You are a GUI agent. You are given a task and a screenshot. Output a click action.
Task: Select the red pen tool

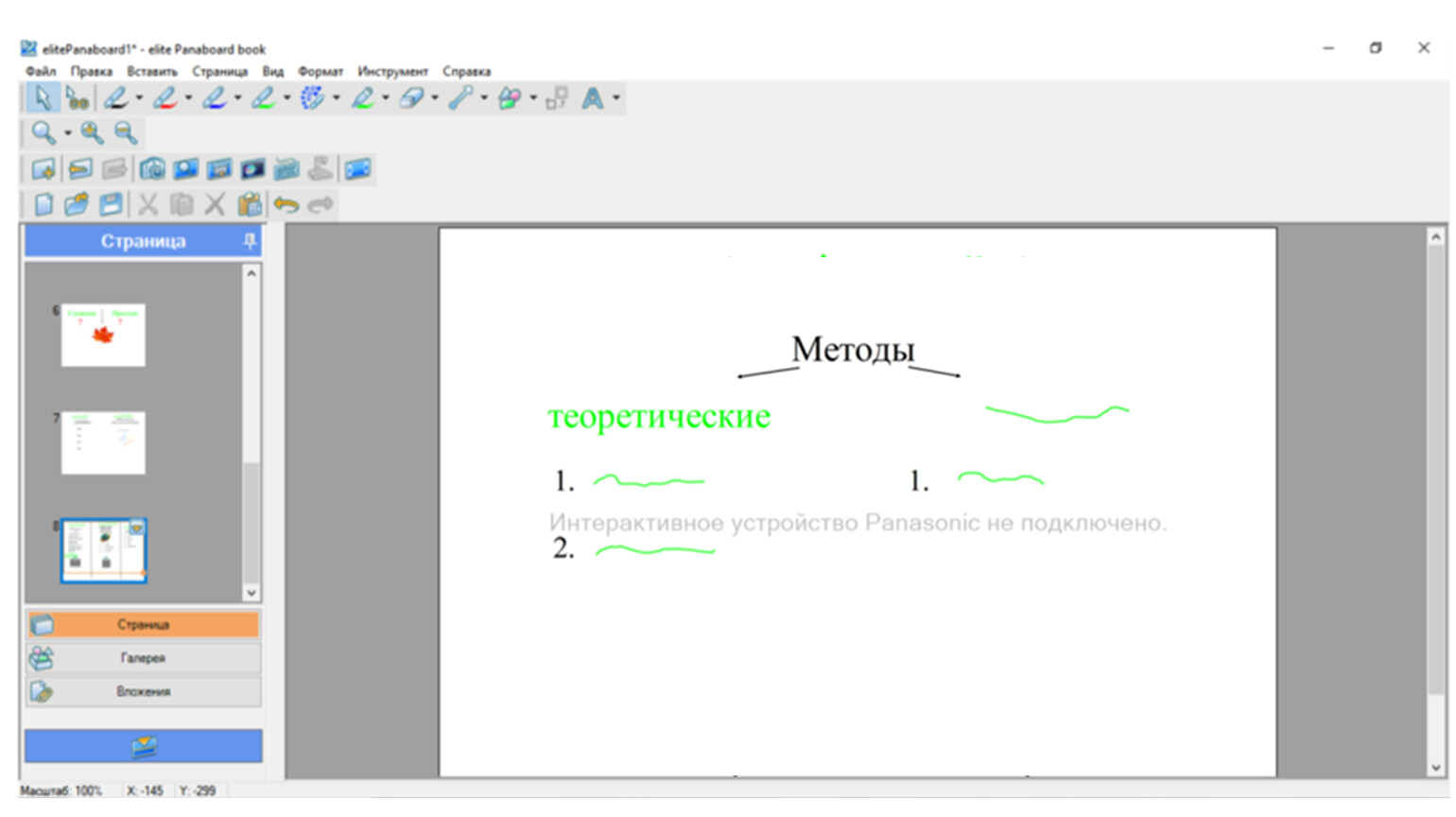pos(165,98)
